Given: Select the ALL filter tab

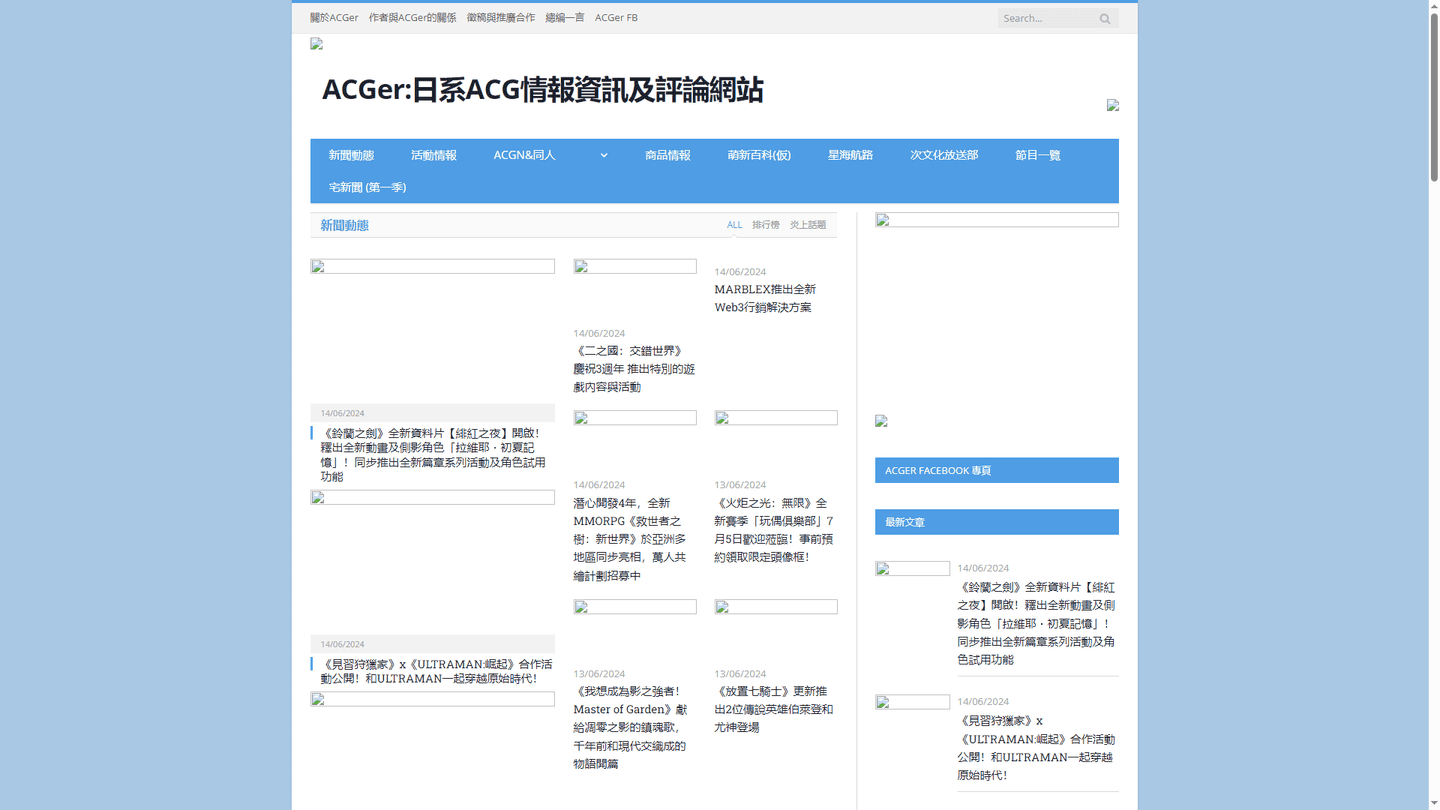Looking at the screenshot, I should (x=734, y=225).
